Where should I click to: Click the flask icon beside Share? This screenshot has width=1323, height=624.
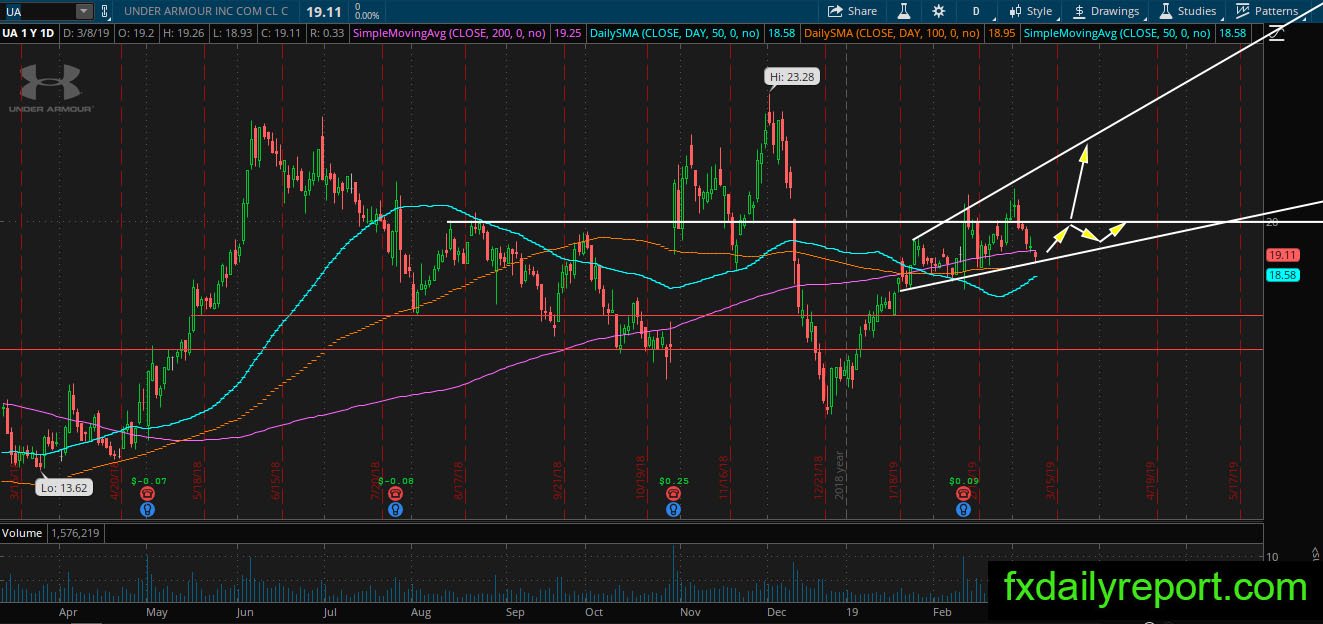tap(903, 11)
